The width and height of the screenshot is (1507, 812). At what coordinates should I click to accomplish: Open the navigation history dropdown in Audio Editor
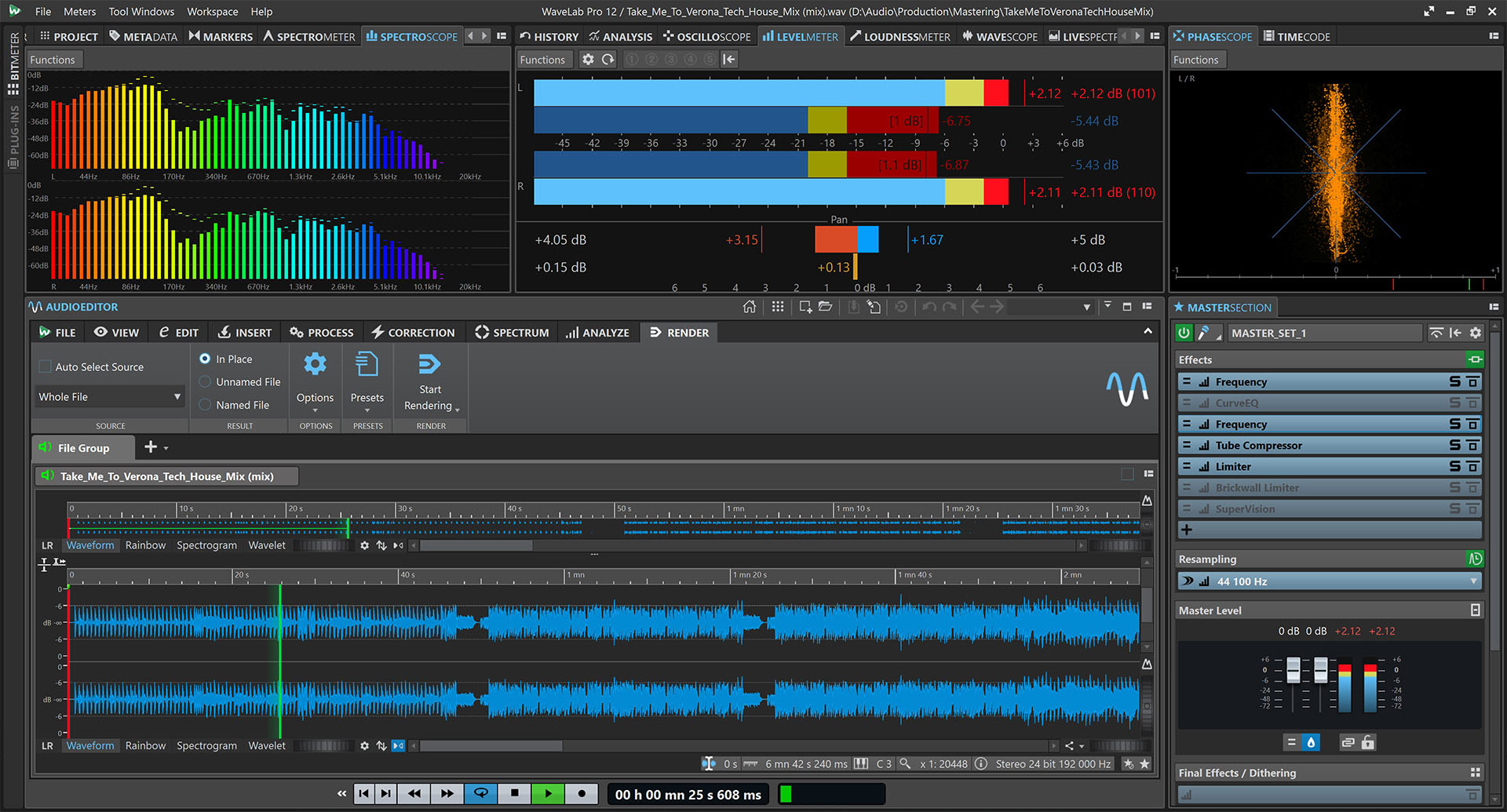pyautogui.click(x=1087, y=308)
